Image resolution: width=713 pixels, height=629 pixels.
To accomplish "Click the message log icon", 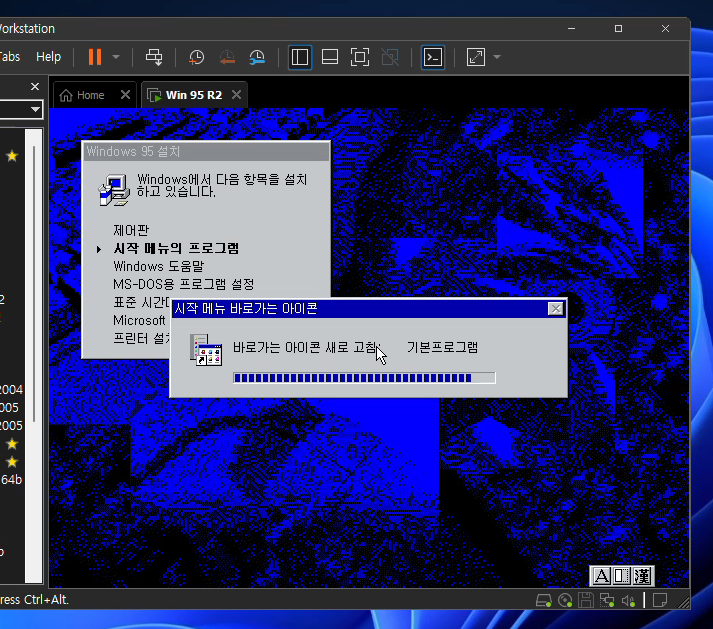I will 660,600.
